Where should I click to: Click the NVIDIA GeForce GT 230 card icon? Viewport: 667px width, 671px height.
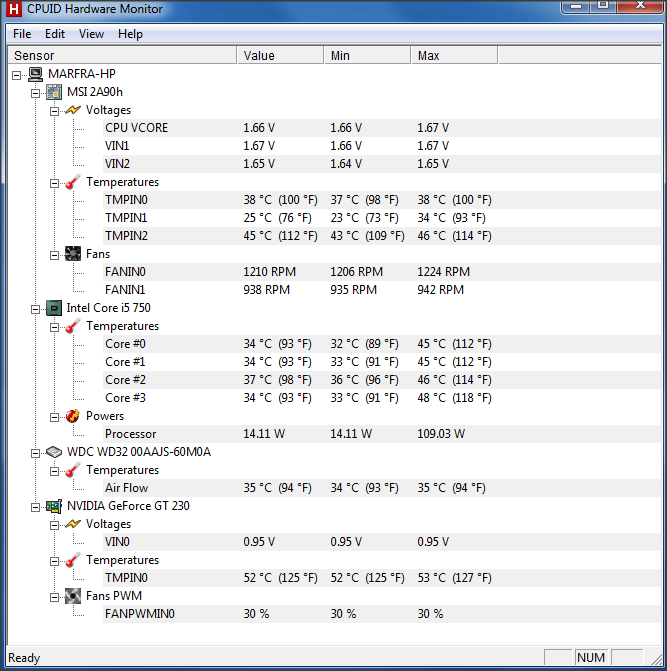pyautogui.click(x=54, y=506)
